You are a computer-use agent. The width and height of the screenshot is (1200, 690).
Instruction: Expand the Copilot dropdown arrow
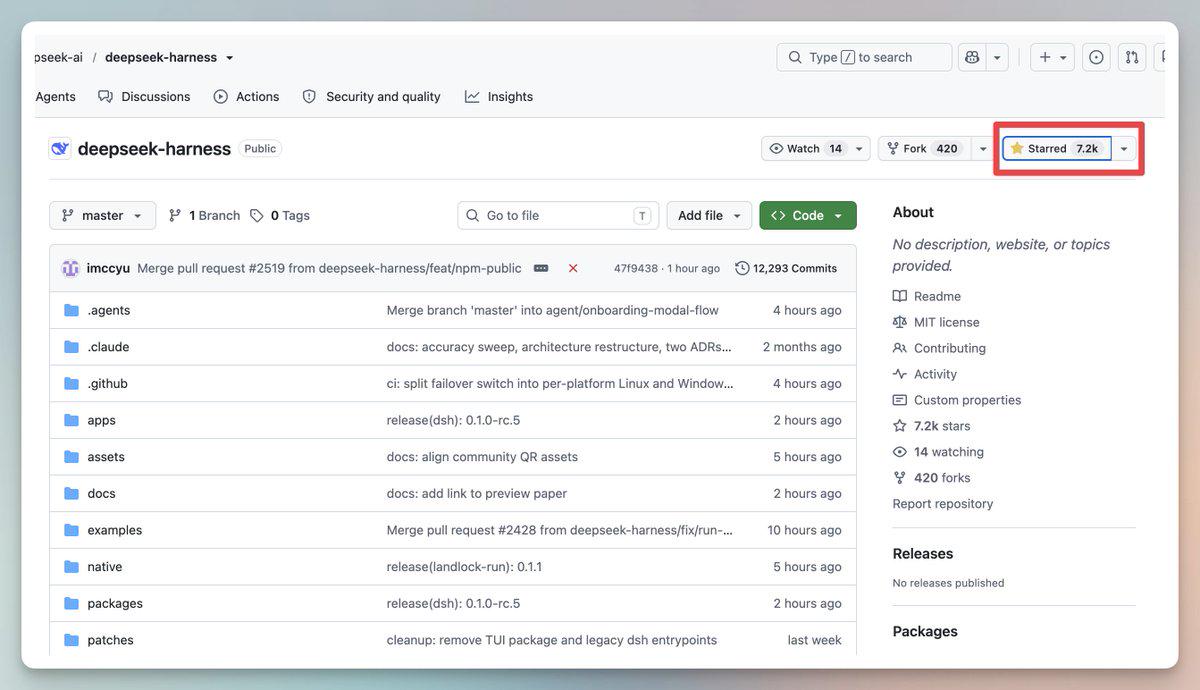997,57
